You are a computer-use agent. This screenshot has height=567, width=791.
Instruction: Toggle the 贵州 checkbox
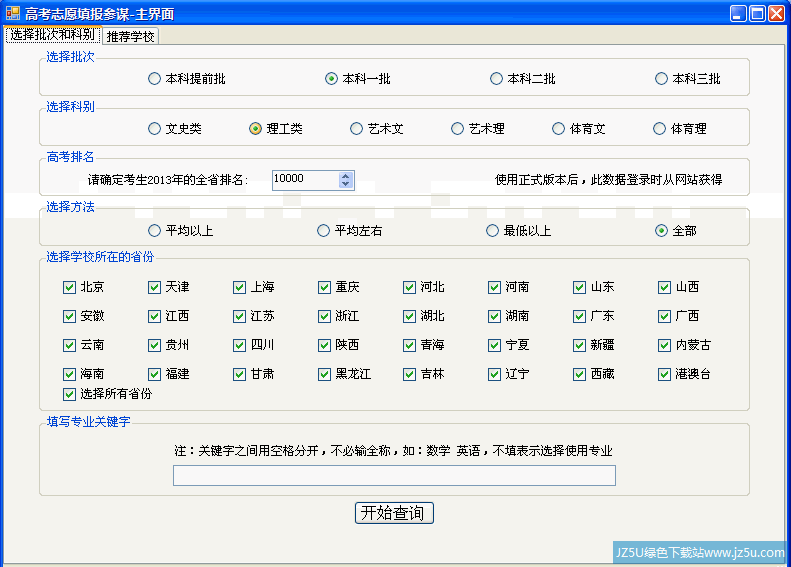(154, 346)
